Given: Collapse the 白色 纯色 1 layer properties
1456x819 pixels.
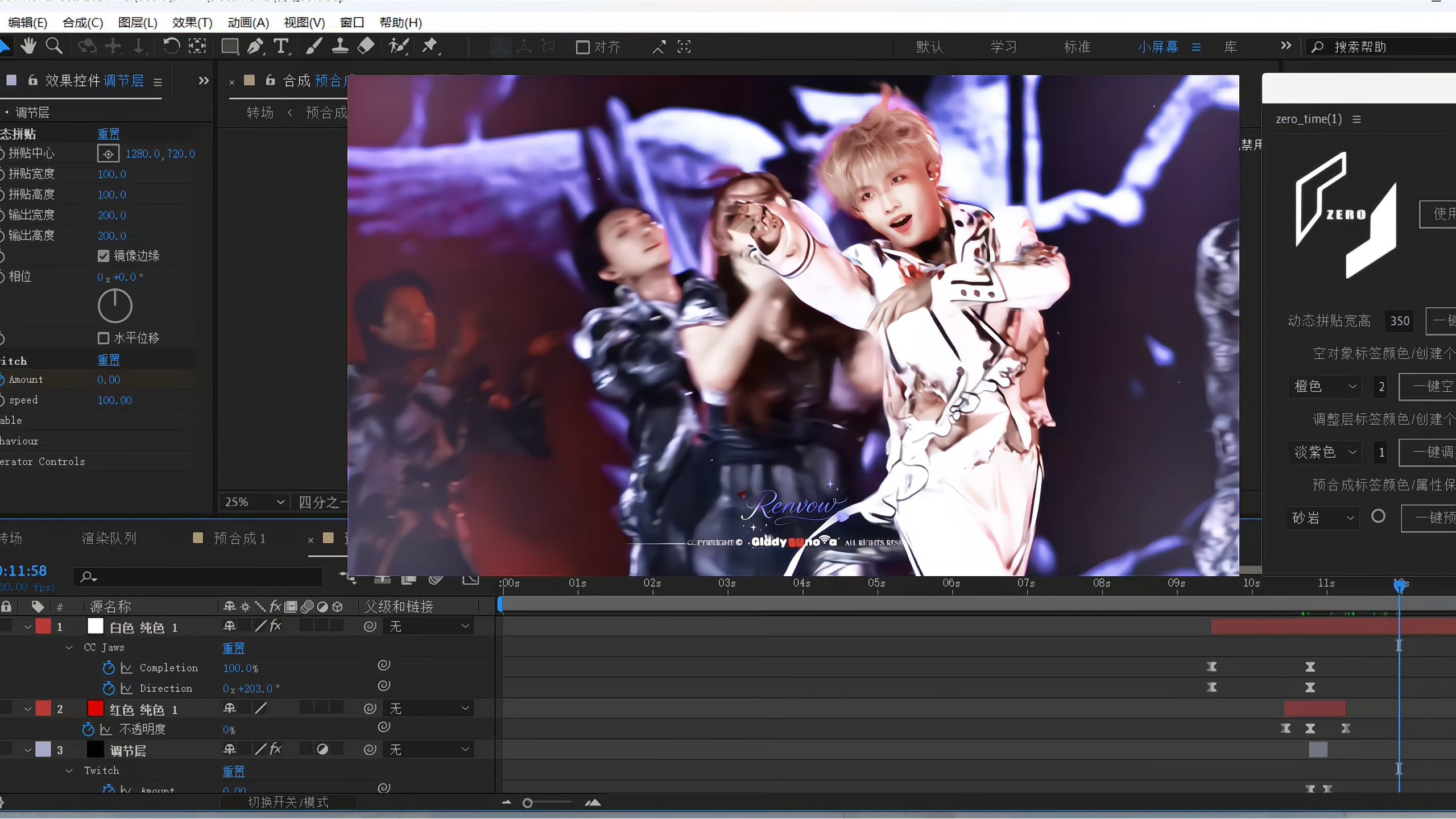Looking at the screenshot, I should pyautogui.click(x=27, y=627).
